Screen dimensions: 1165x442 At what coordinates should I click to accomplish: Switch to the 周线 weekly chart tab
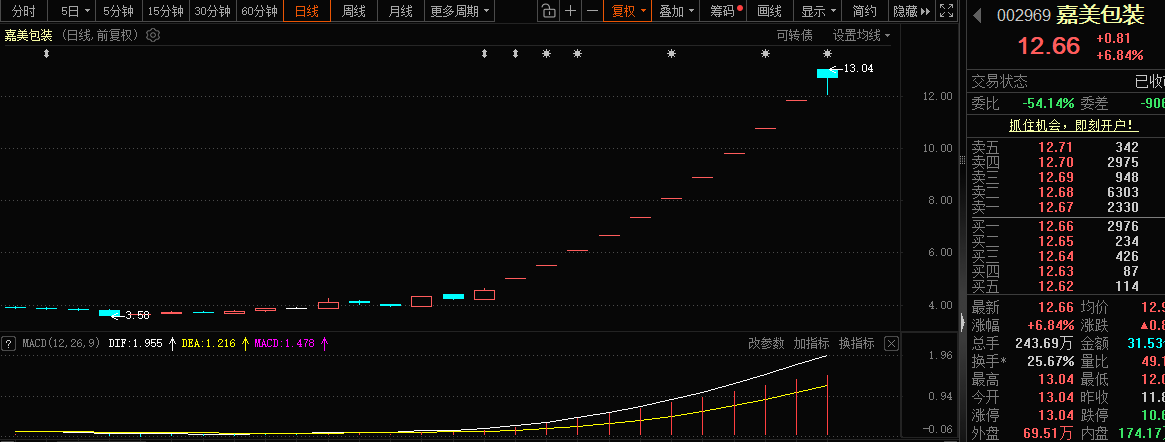[354, 12]
